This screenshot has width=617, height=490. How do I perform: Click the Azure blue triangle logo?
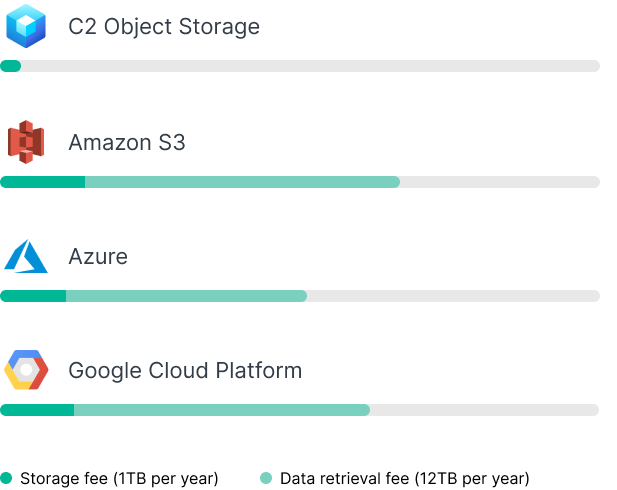point(26,256)
